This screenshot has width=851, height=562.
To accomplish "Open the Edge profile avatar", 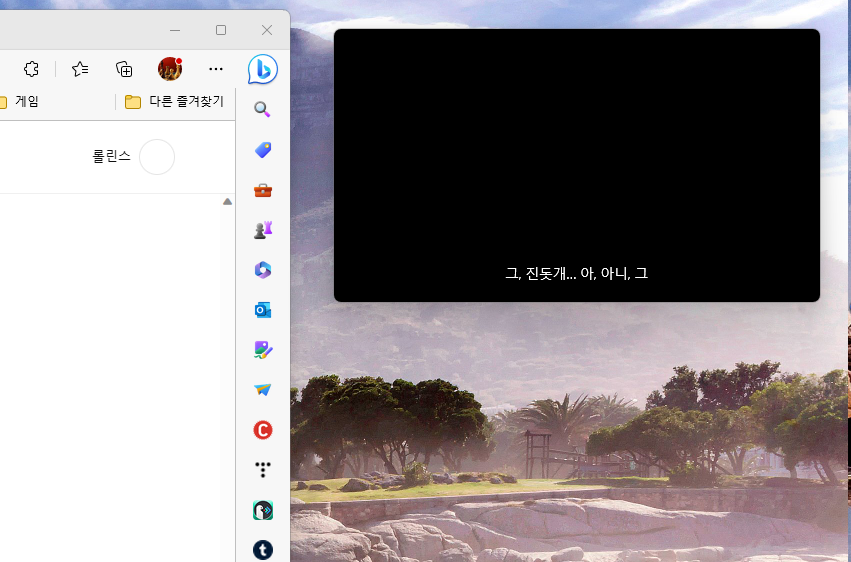I will pos(170,69).
